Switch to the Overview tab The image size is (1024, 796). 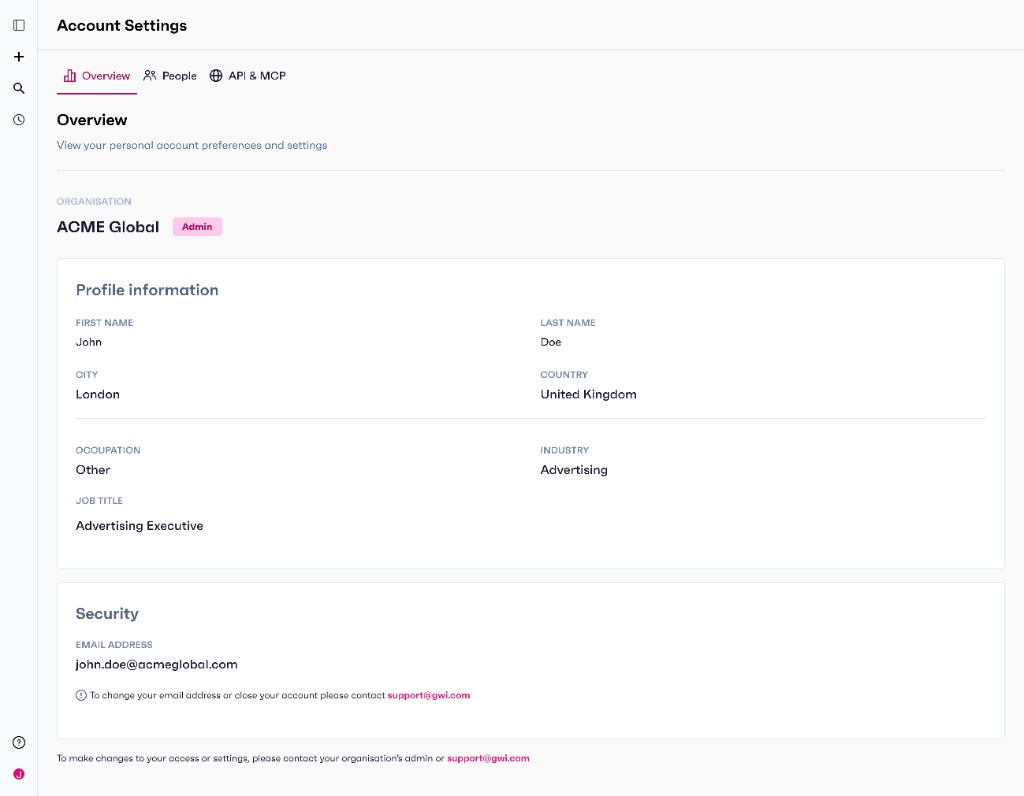[97, 76]
